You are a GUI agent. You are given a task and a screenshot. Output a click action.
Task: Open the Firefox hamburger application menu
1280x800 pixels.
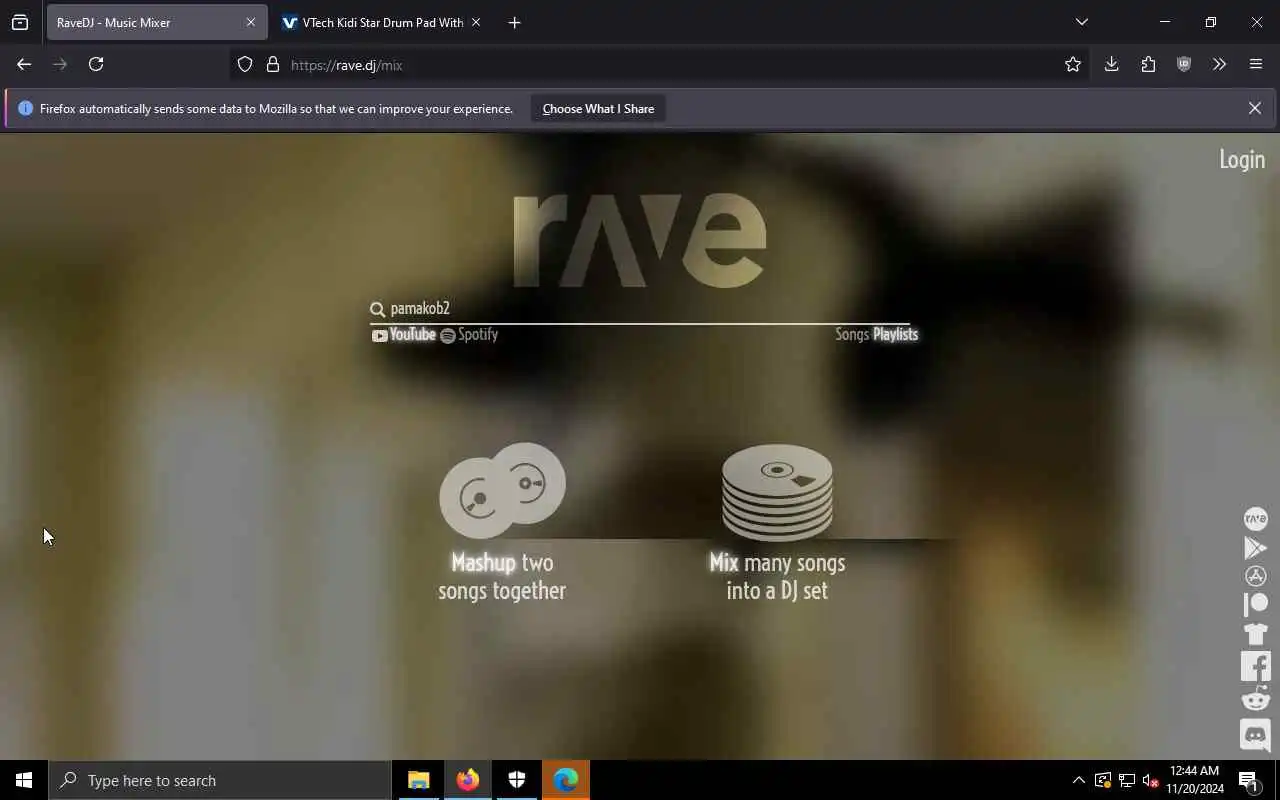tap(1256, 64)
